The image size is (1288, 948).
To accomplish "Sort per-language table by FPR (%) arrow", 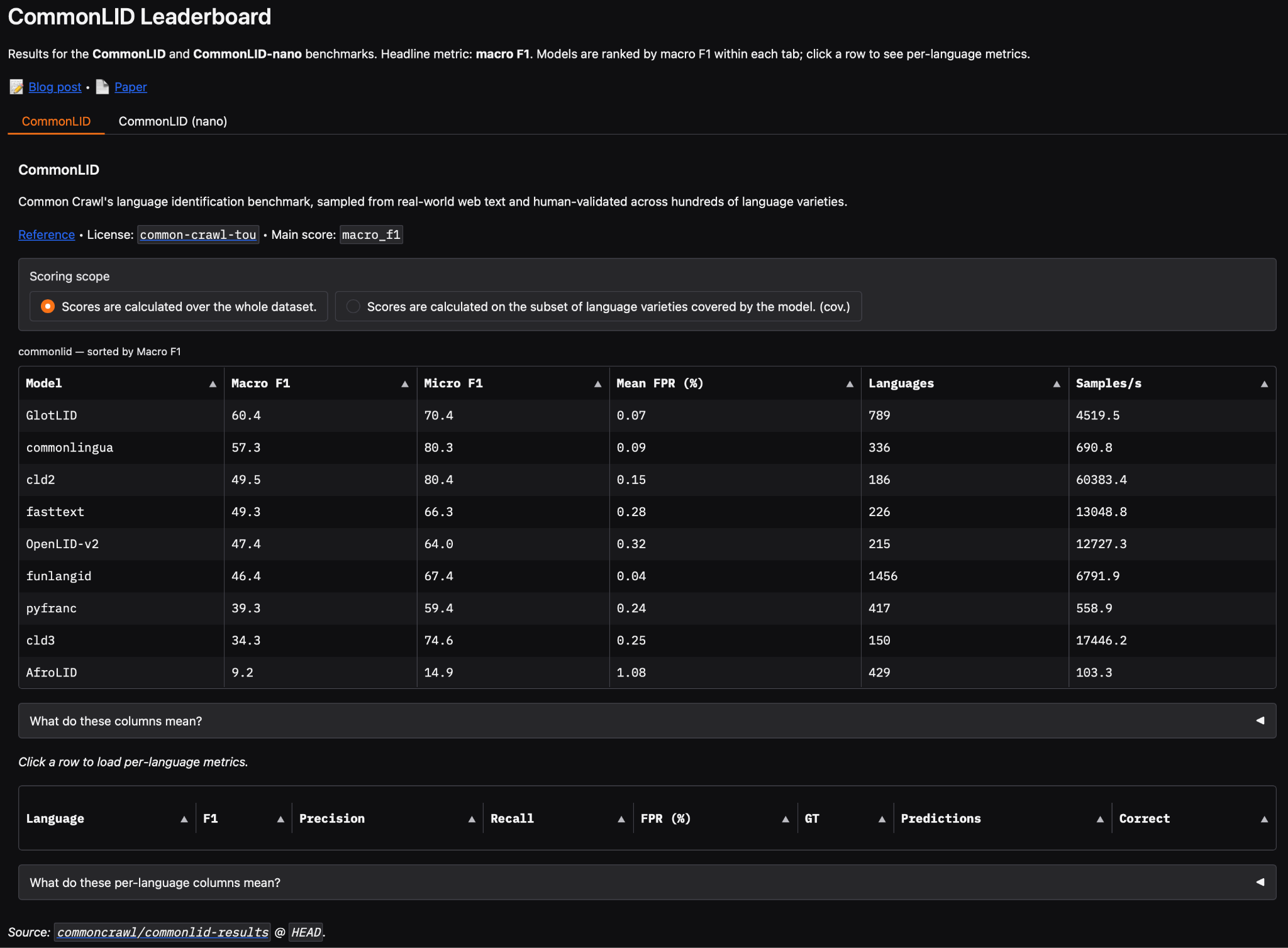I will tap(786, 819).
